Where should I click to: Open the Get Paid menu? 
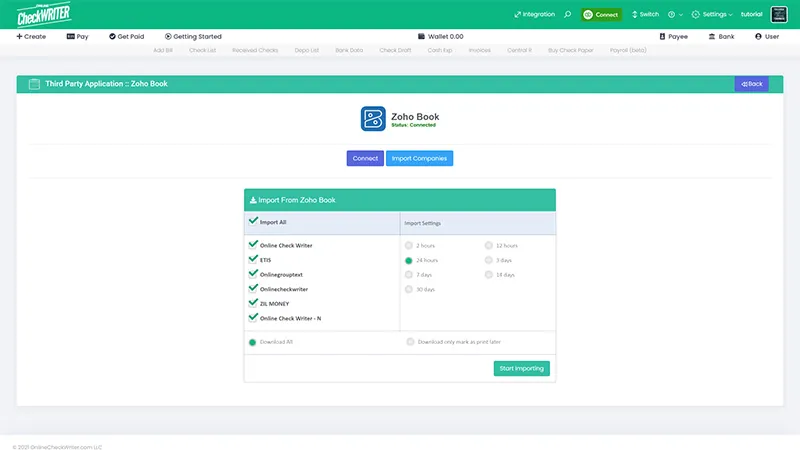(127, 36)
